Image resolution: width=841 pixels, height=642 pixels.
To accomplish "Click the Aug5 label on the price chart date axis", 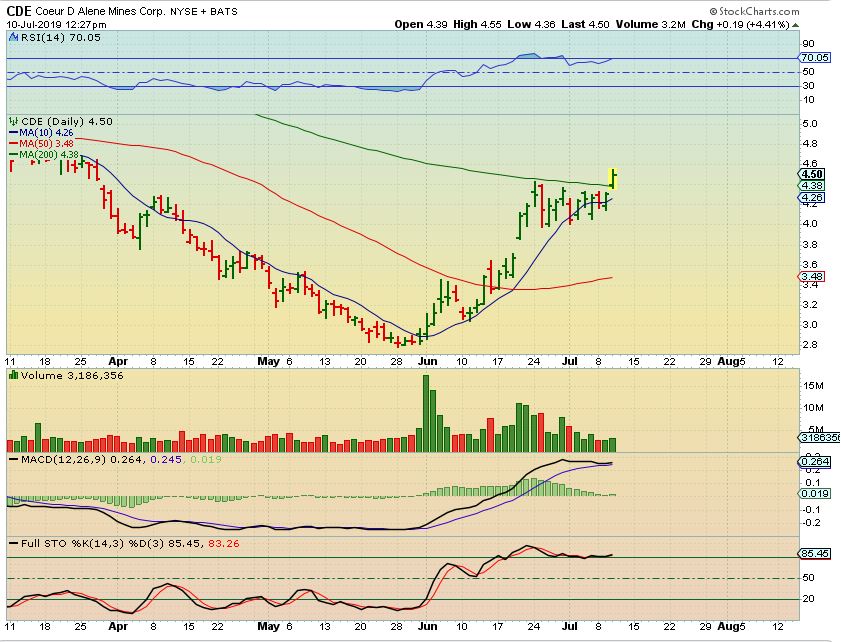I will coord(732,361).
